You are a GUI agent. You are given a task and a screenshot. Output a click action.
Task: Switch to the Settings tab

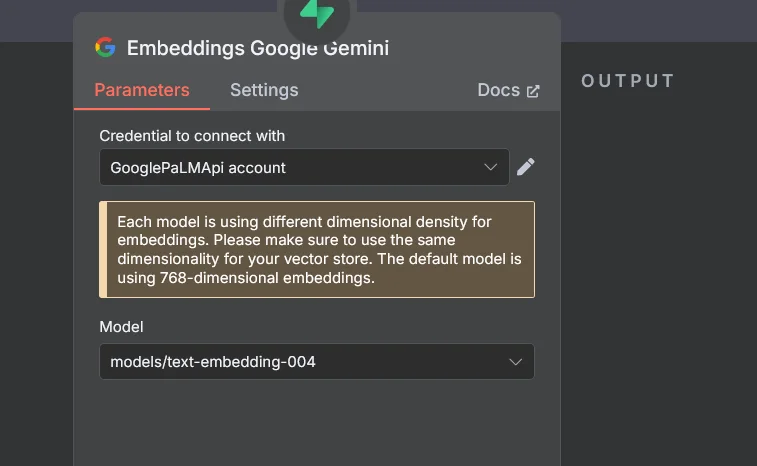(264, 90)
